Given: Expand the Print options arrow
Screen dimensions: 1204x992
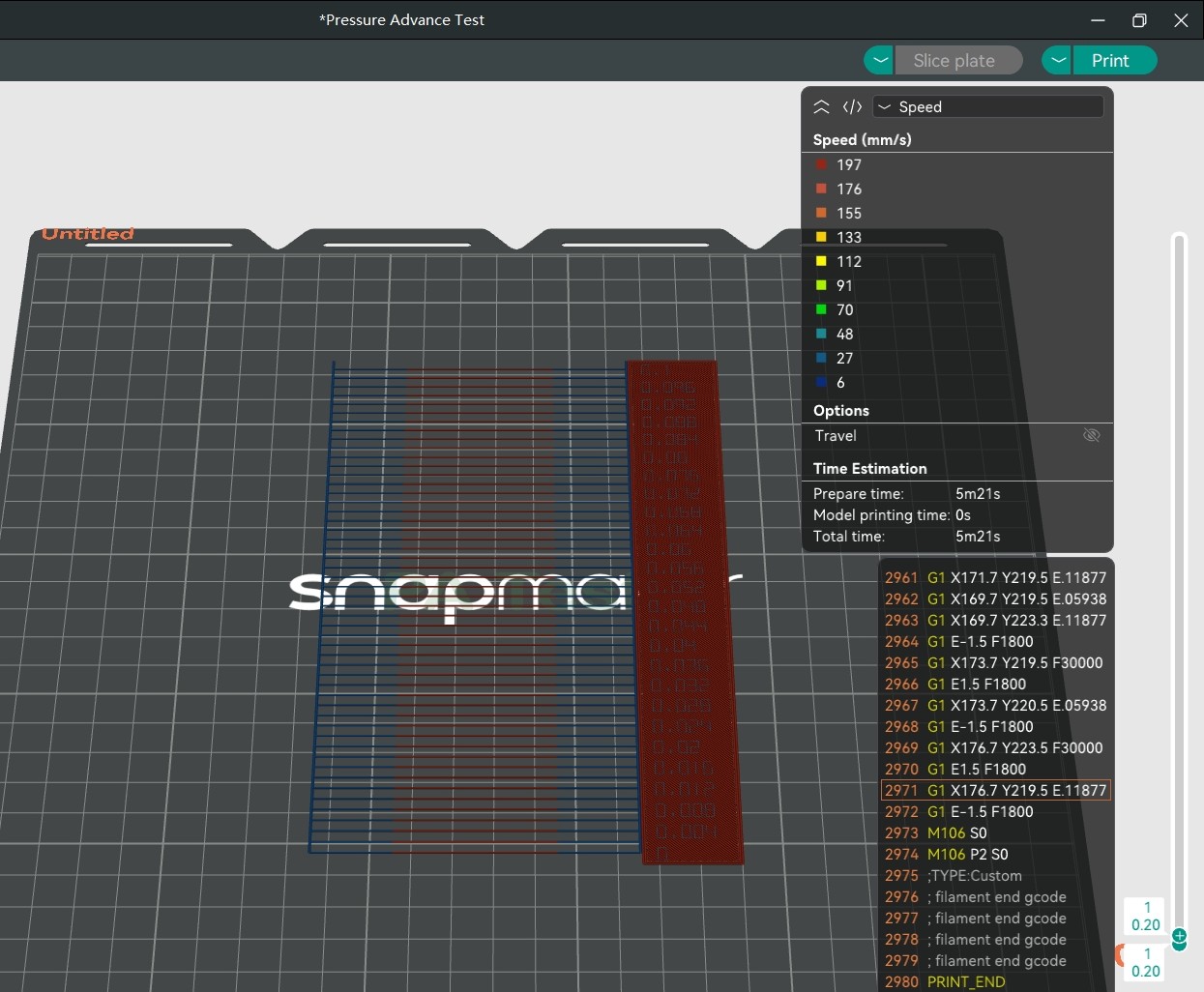Looking at the screenshot, I should (1057, 60).
